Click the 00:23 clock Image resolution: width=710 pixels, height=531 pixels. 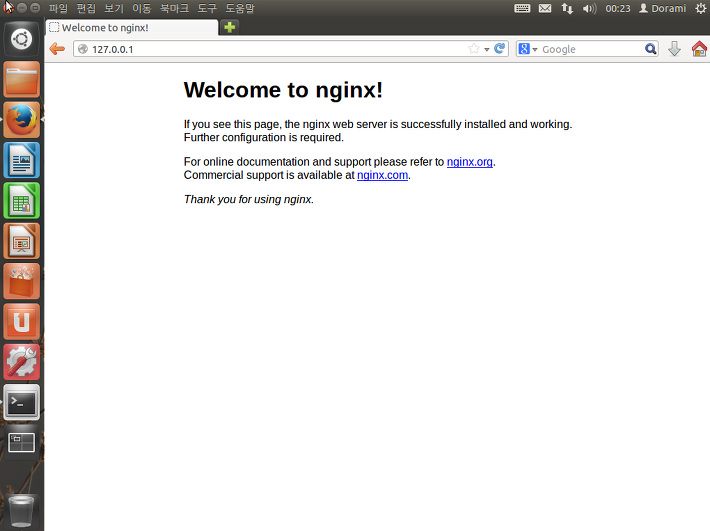(x=618, y=8)
